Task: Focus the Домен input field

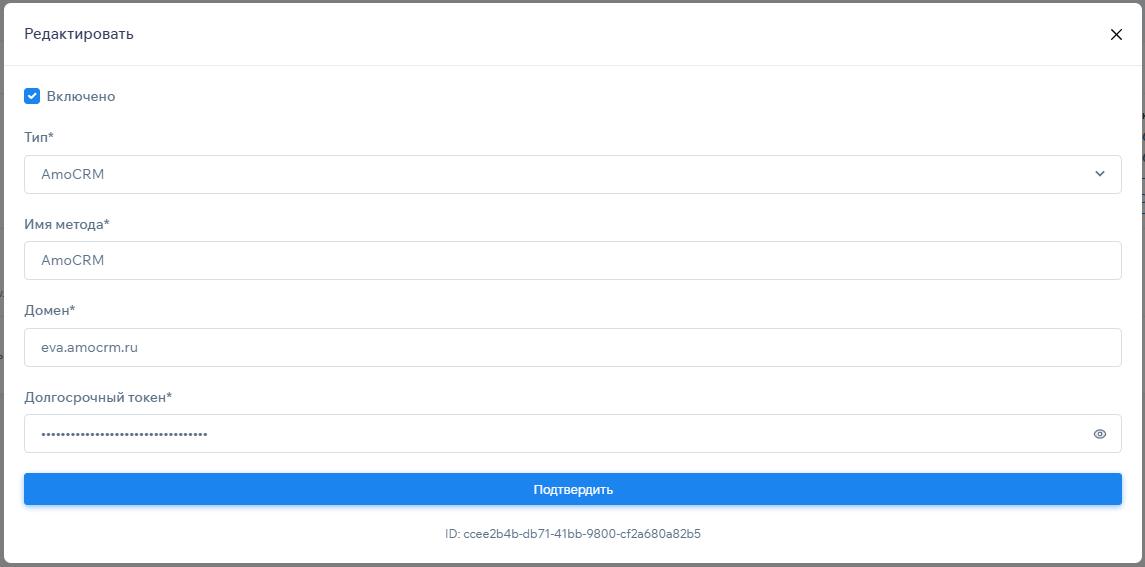Action: tap(572, 347)
